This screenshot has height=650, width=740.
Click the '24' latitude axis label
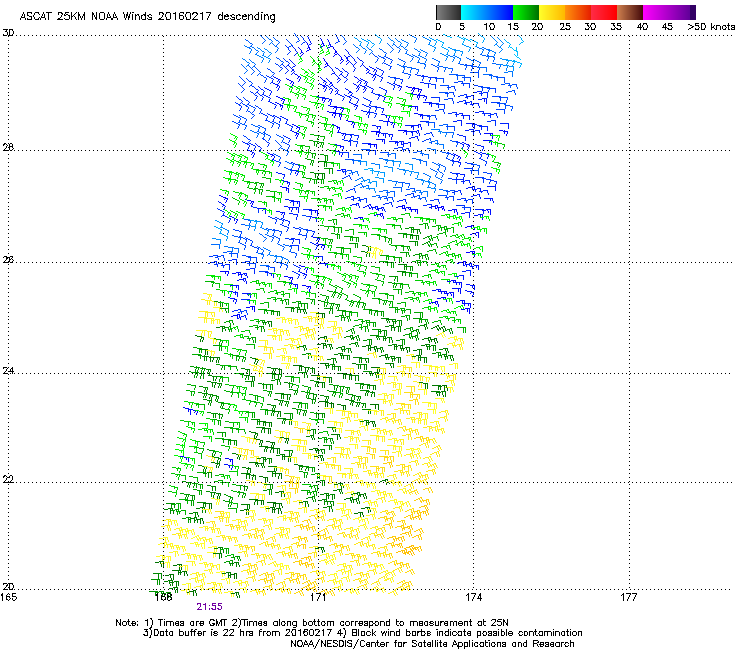(x=8, y=371)
